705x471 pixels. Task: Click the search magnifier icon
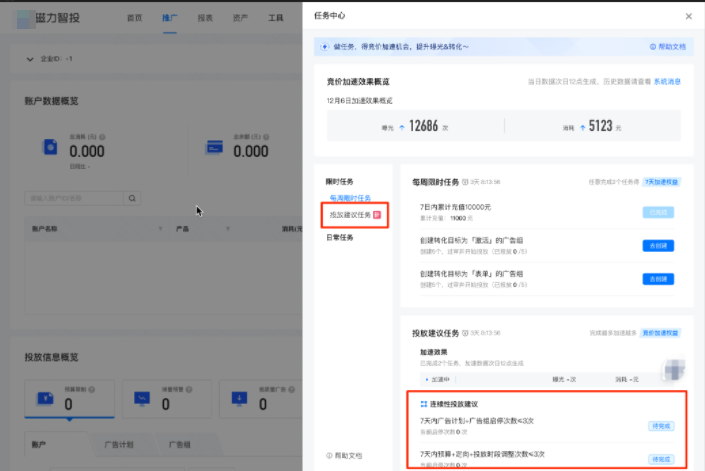coord(132,198)
